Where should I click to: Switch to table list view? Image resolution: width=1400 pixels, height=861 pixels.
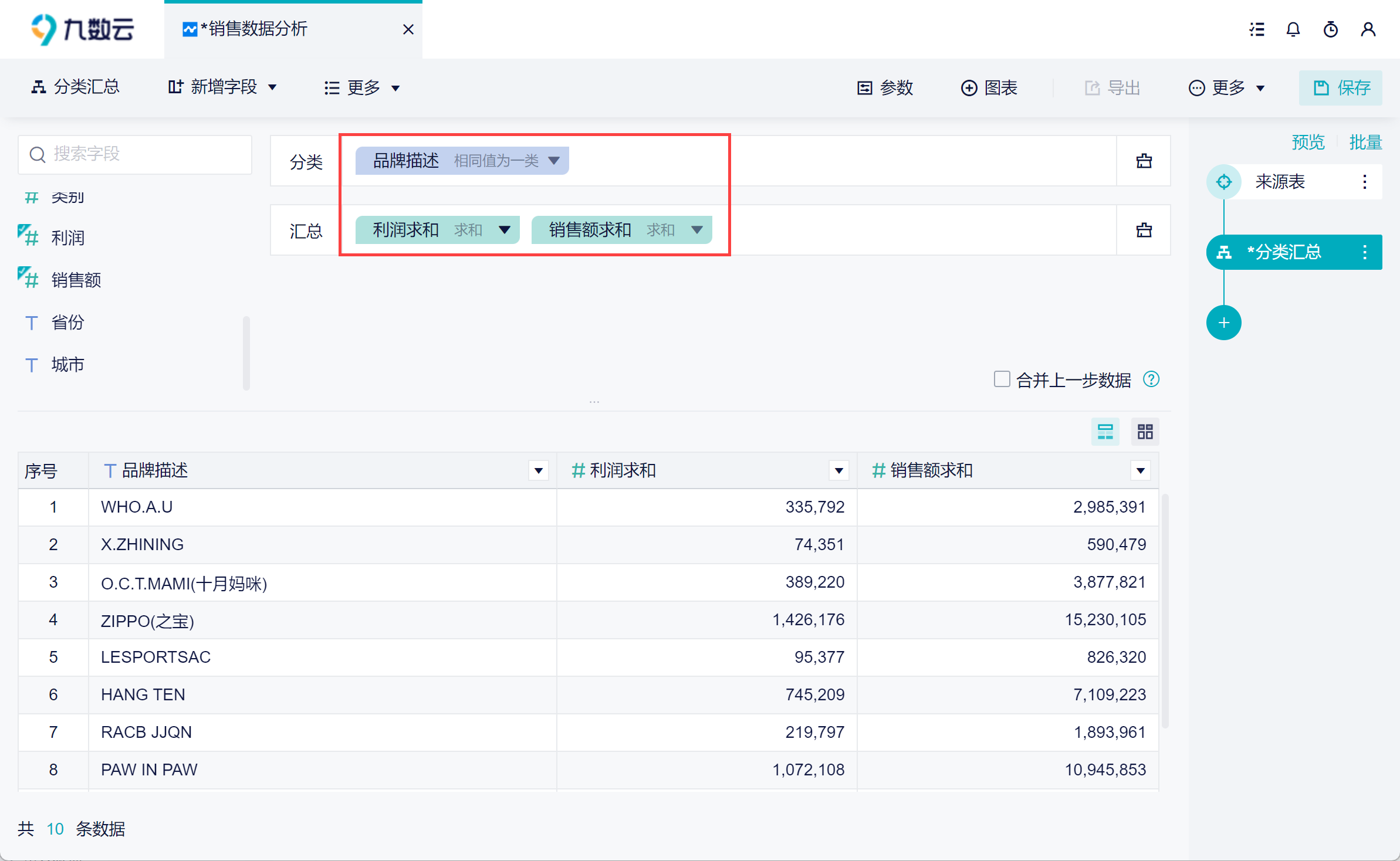(x=1105, y=432)
